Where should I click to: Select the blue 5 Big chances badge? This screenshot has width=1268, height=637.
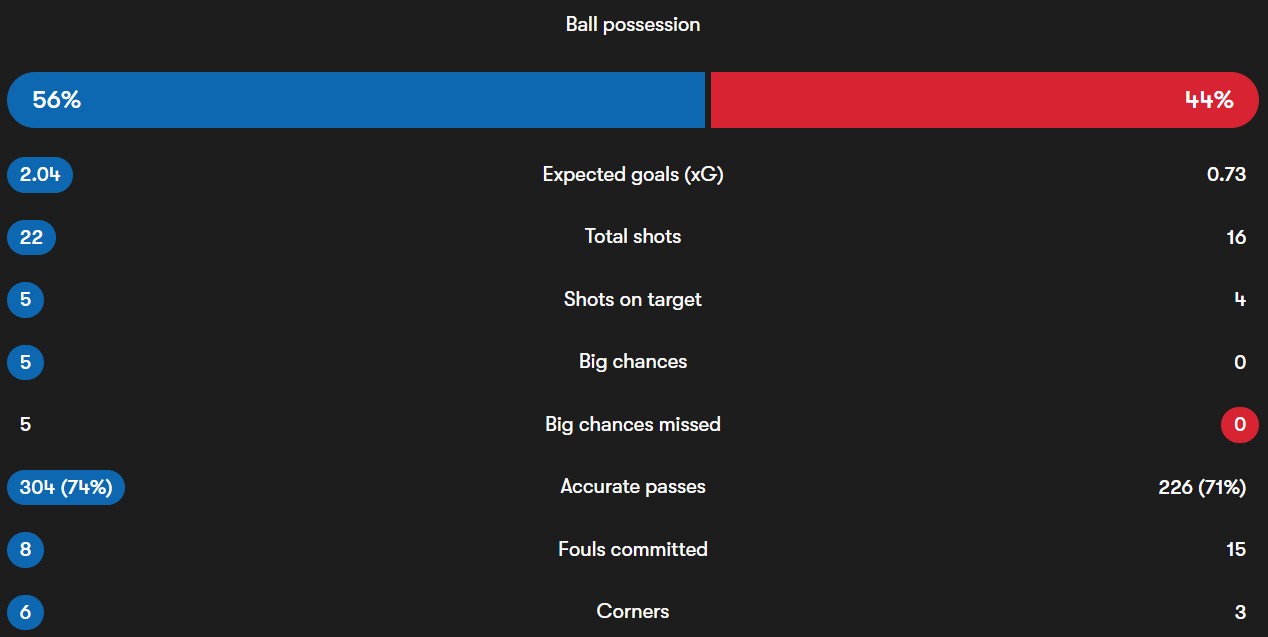(25, 362)
